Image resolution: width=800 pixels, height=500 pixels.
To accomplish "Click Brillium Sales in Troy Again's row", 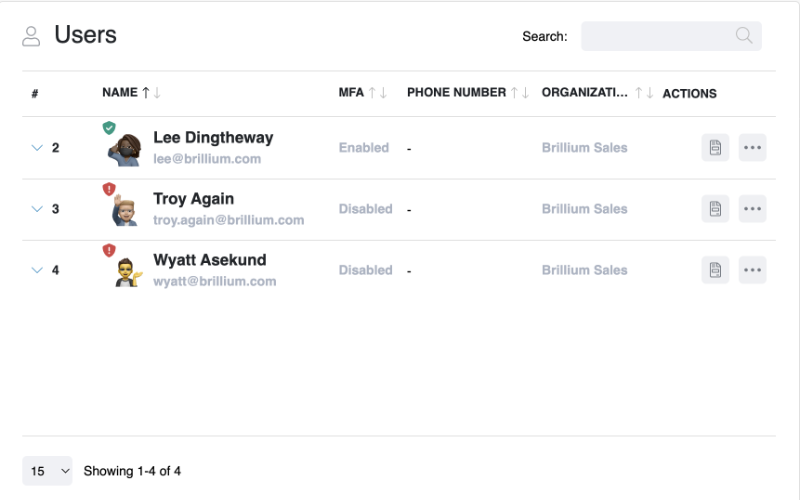I will 585,209.
